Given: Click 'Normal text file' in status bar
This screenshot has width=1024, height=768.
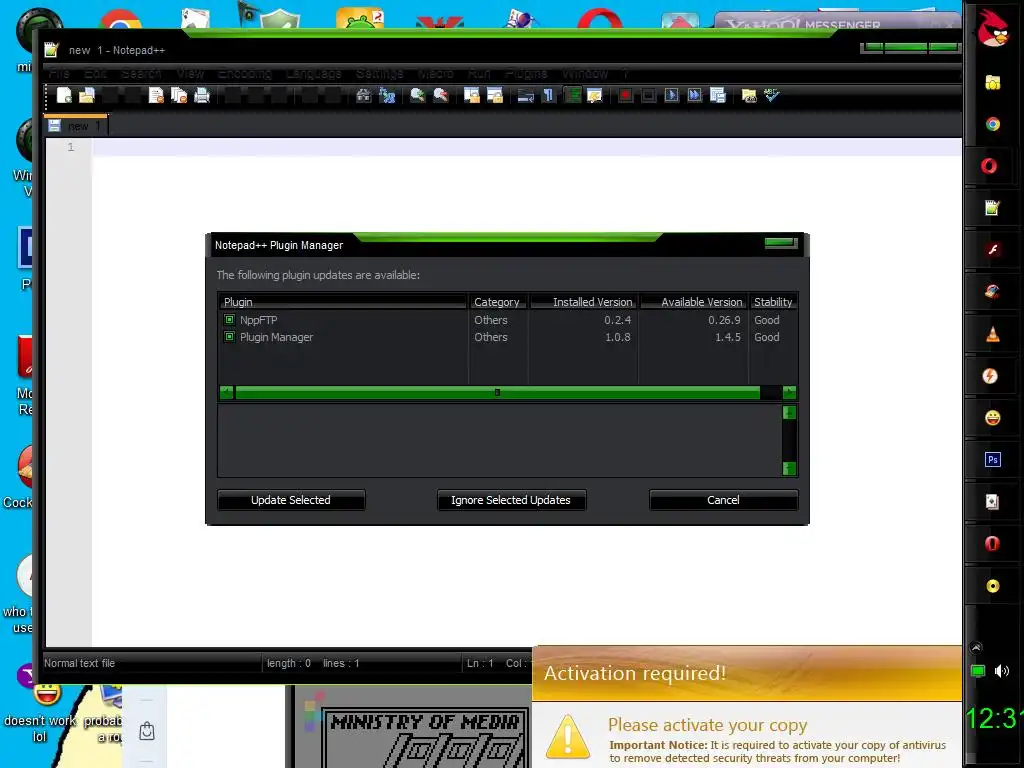Looking at the screenshot, I should [79, 663].
